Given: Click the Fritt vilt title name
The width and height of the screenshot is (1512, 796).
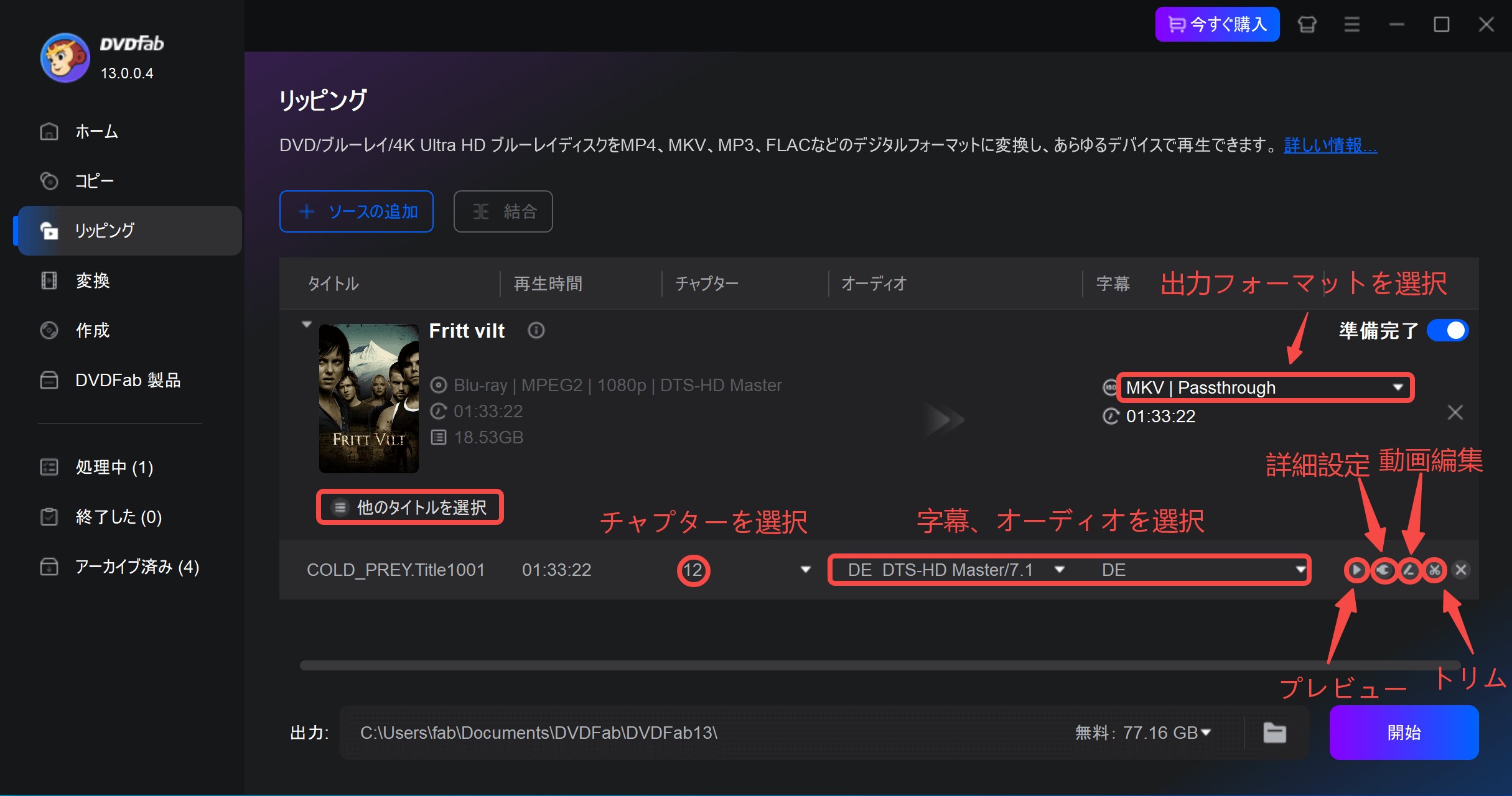Looking at the screenshot, I should click(467, 331).
